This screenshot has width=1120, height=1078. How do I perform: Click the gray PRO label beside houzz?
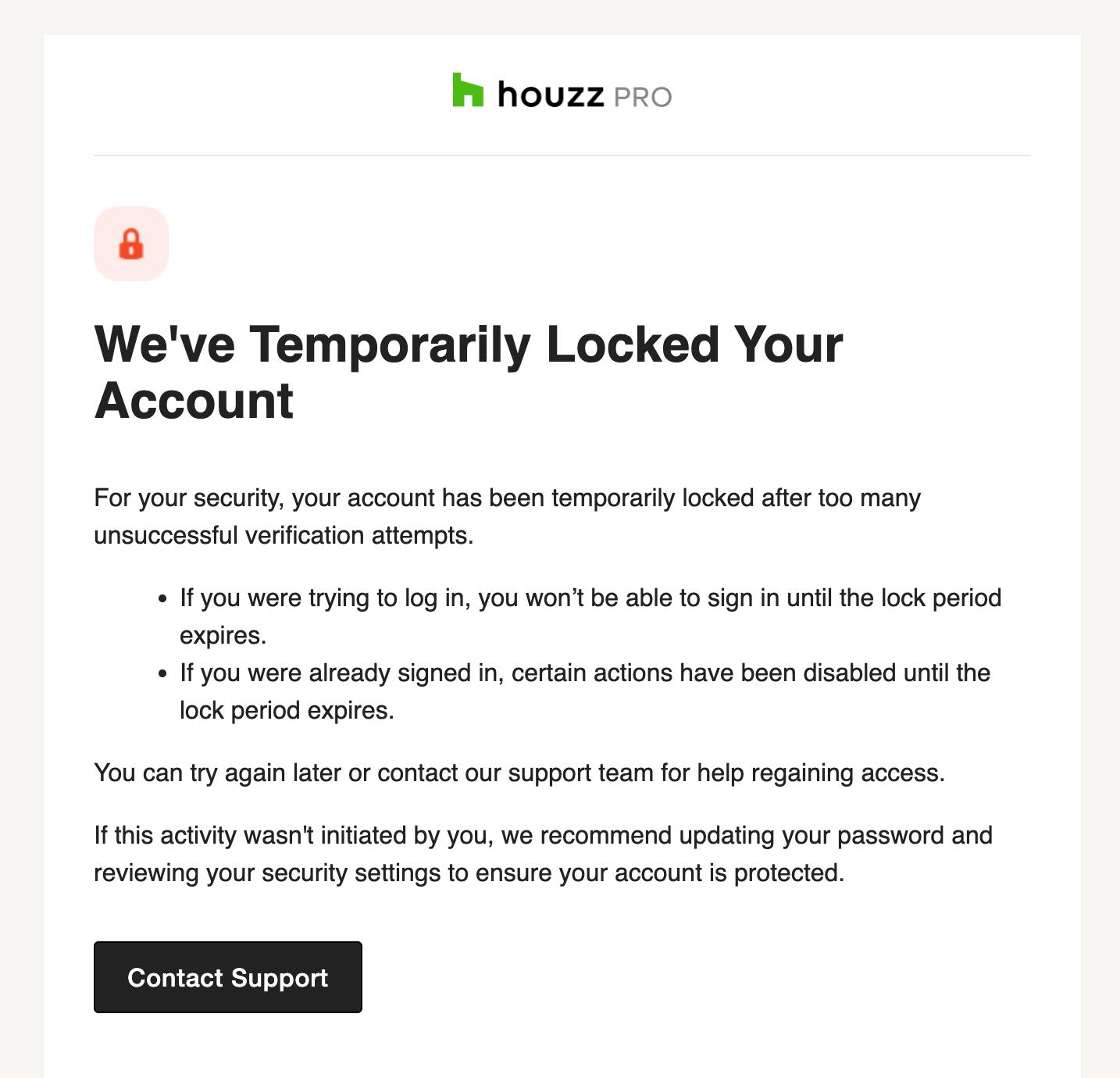[x=643, y=97]
